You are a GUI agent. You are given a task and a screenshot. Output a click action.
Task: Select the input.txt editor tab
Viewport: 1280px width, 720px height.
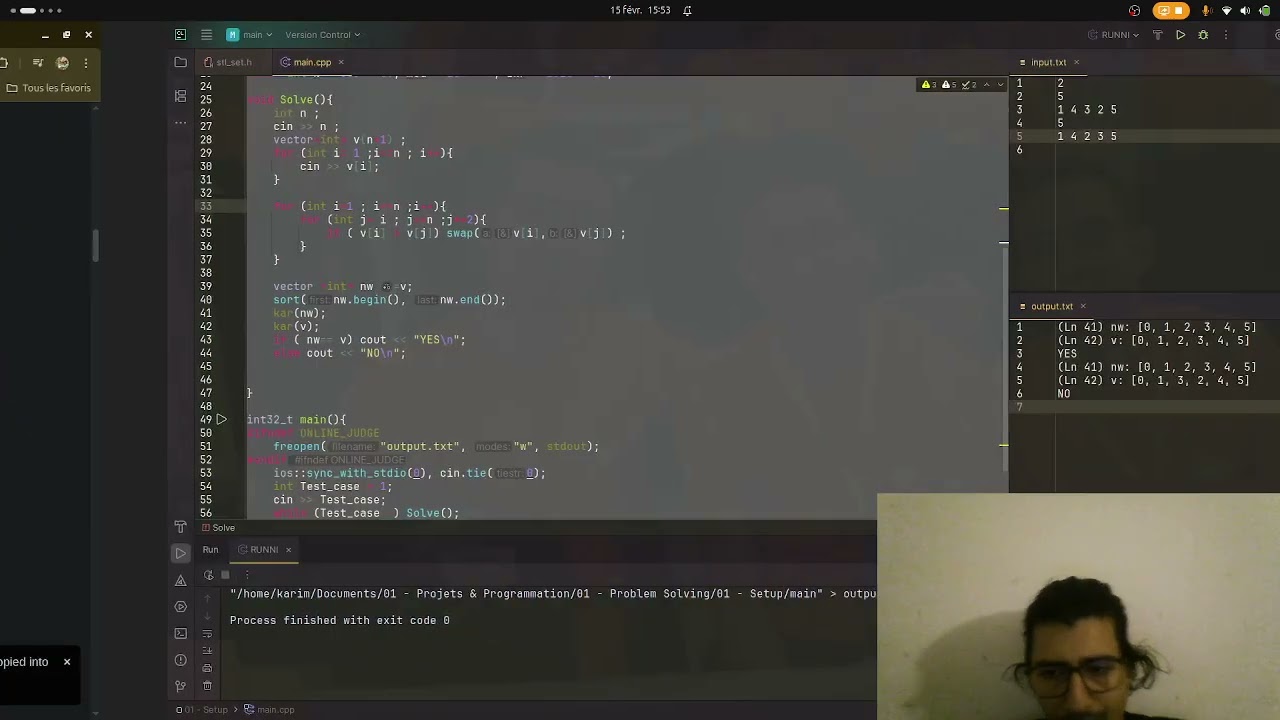(x=1048, y=62)
